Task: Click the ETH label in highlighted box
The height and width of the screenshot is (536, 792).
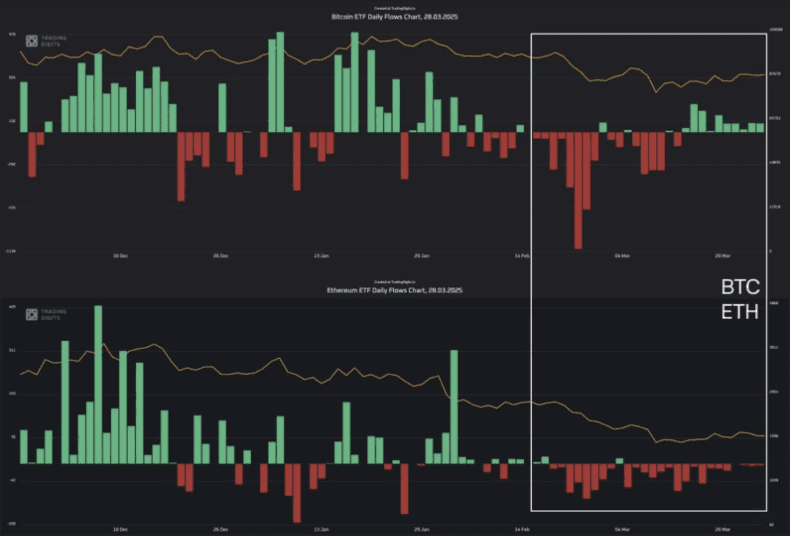Action: [740, 312]
